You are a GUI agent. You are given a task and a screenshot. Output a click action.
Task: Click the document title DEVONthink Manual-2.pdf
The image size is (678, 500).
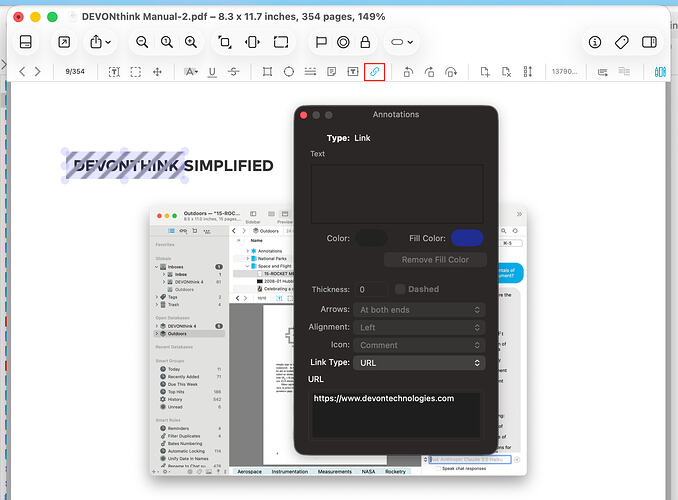pyautogui.click(x=144, y=16)
